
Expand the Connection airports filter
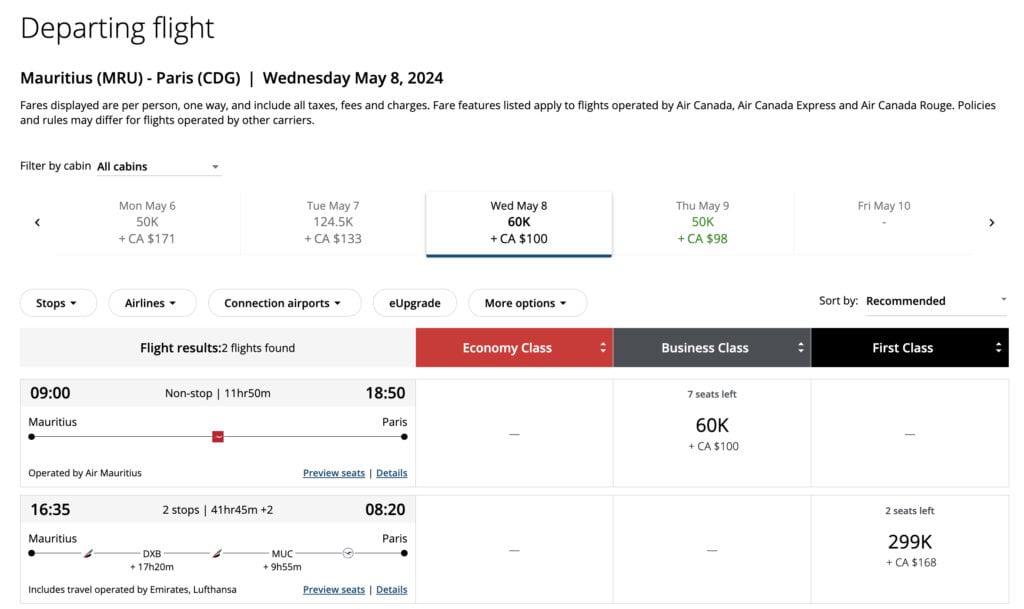coord(283,302)
